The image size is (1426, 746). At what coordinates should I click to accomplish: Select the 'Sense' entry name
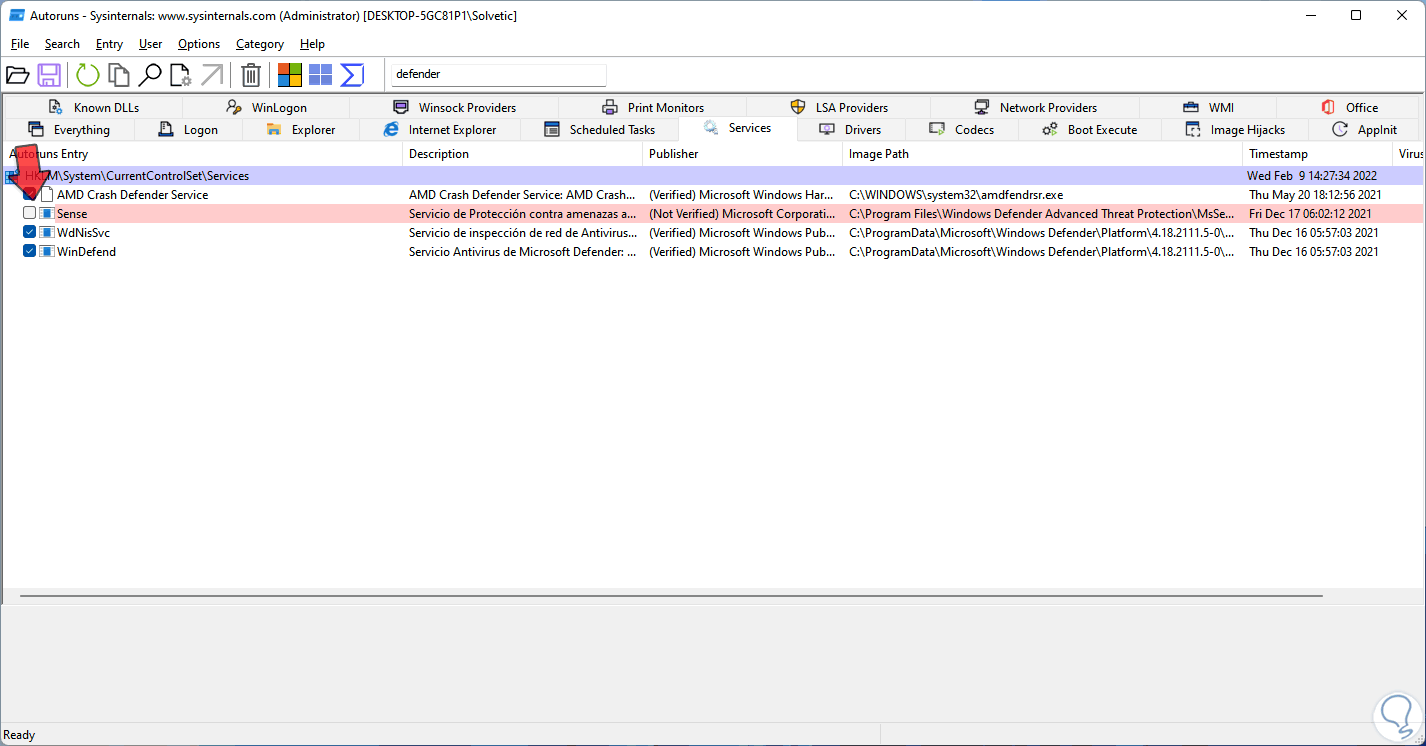tap(72, 214)
